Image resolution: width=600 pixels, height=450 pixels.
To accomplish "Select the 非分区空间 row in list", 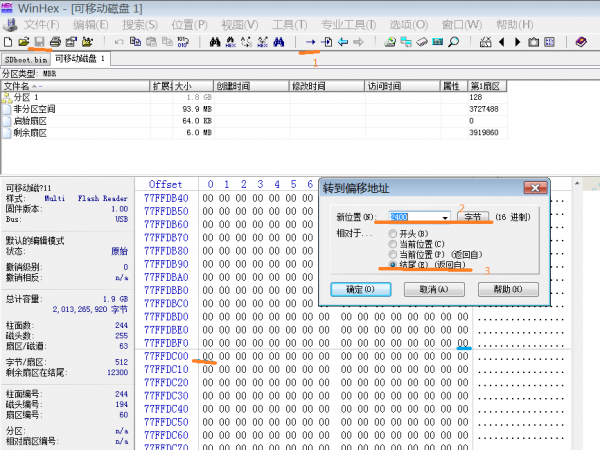I will click(x=35, y=108).
